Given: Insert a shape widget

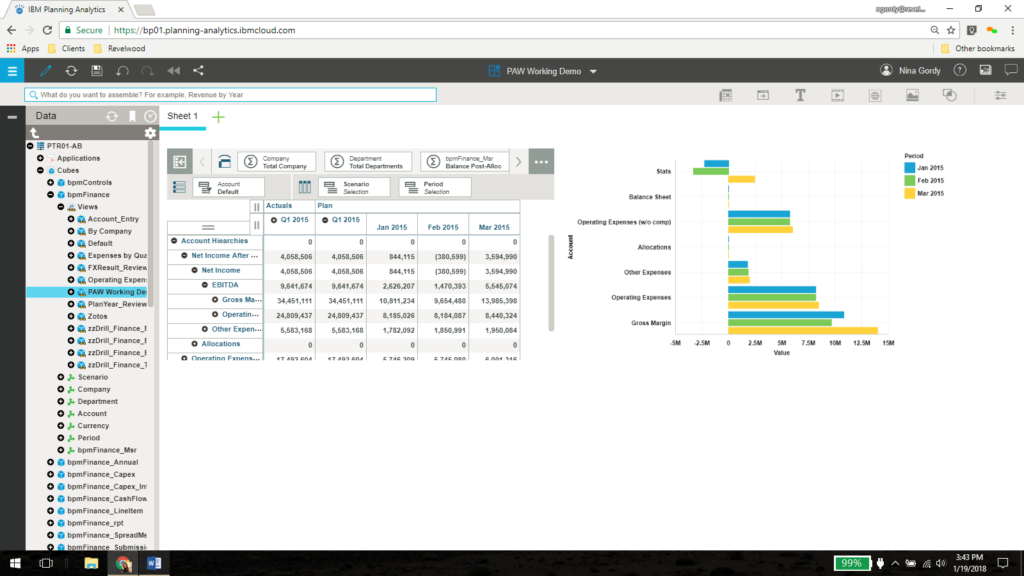Looking at the screenshot, I should [950, 95].
